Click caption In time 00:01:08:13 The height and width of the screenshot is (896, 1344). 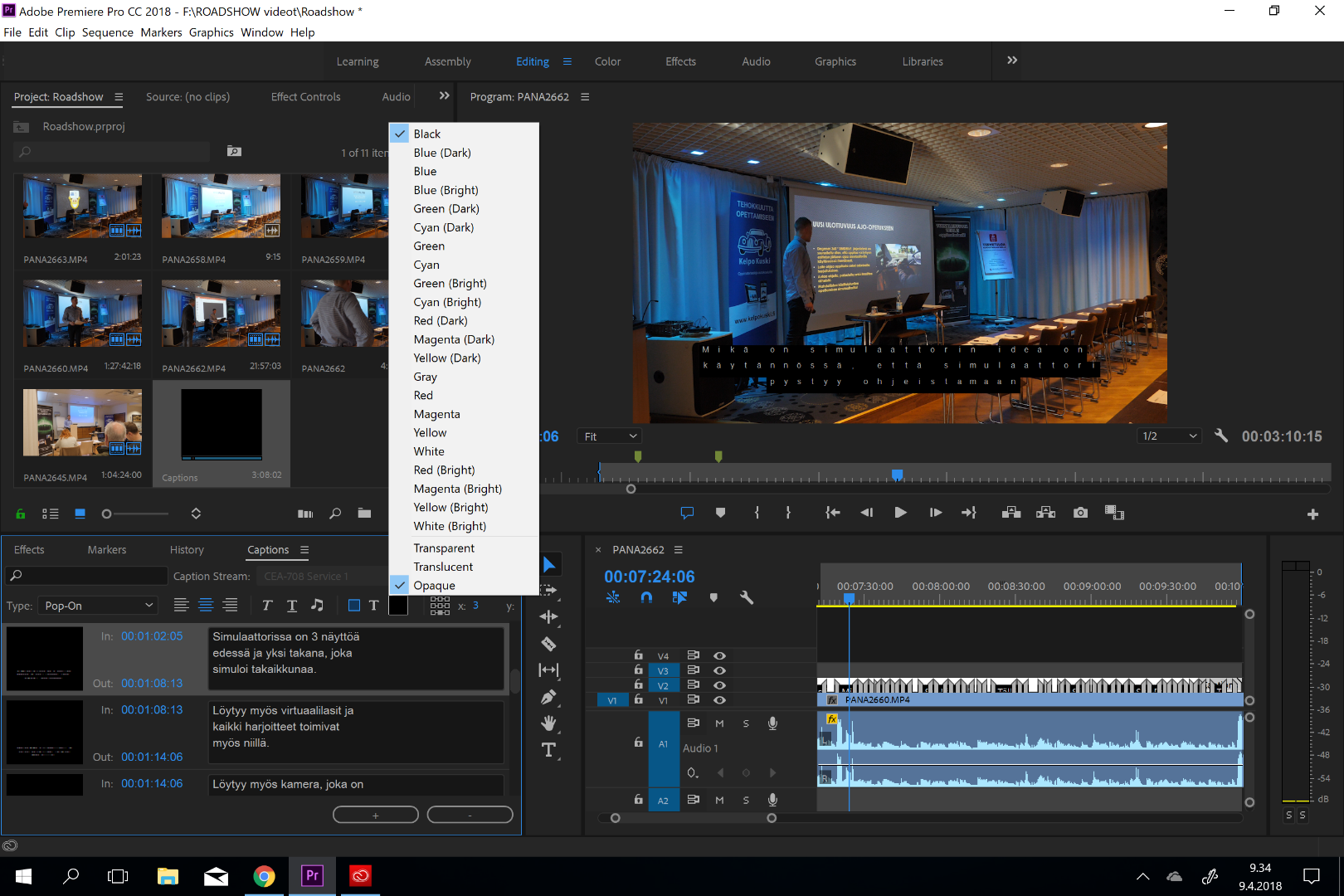tap(152, 709)
